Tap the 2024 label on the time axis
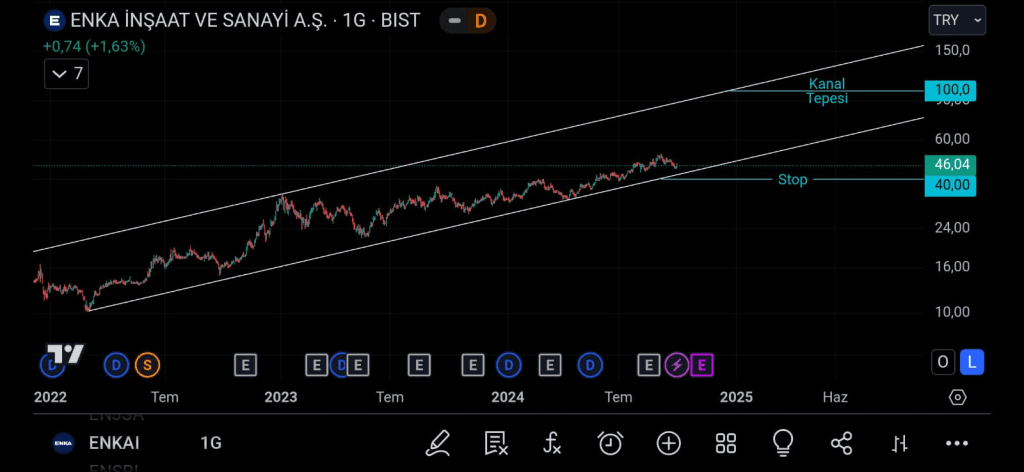The height and width of the screenshot is (472, 1024). 507,397
